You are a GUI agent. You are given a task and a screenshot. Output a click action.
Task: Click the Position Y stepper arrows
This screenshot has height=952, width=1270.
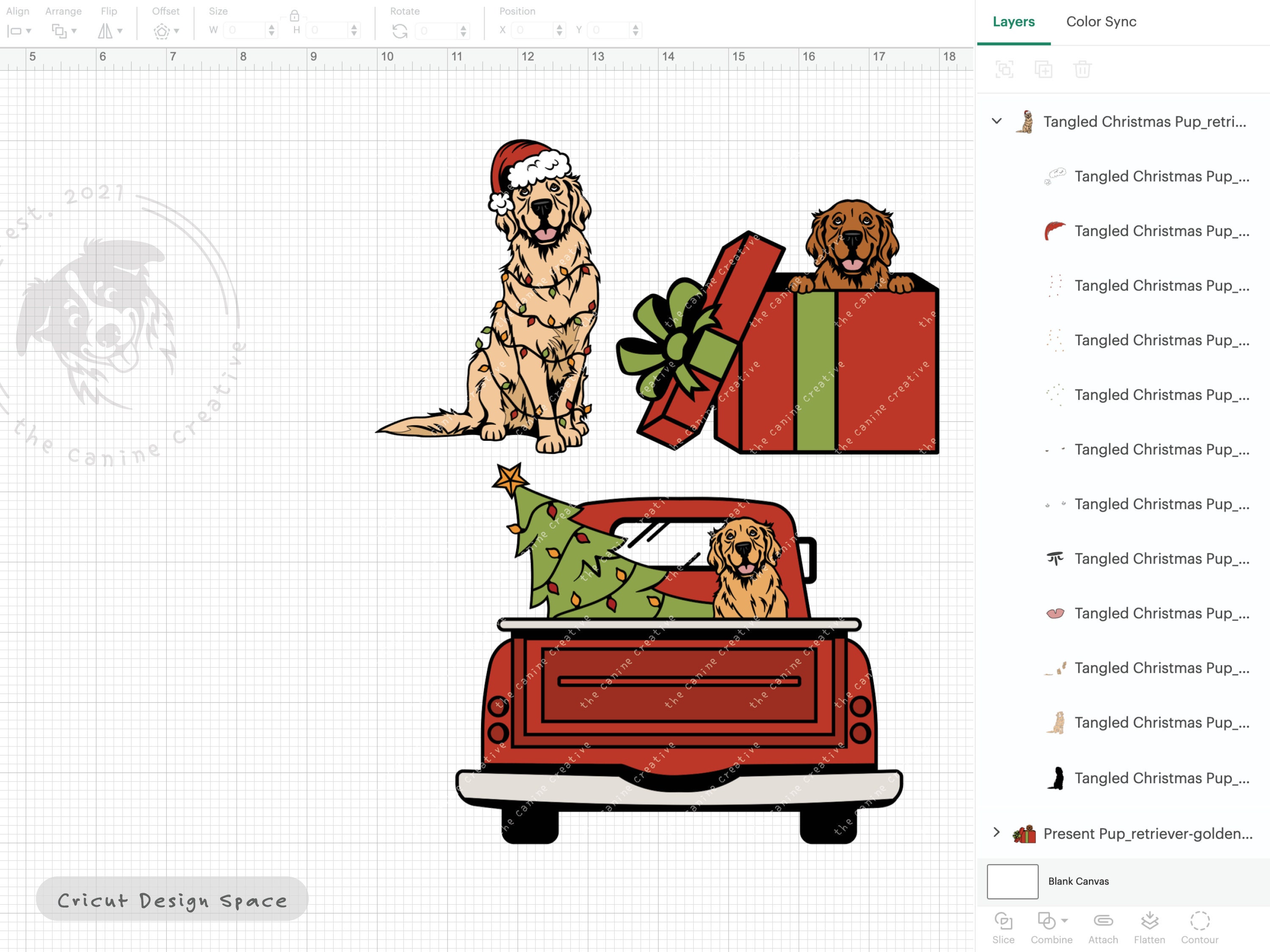(635, 30)
